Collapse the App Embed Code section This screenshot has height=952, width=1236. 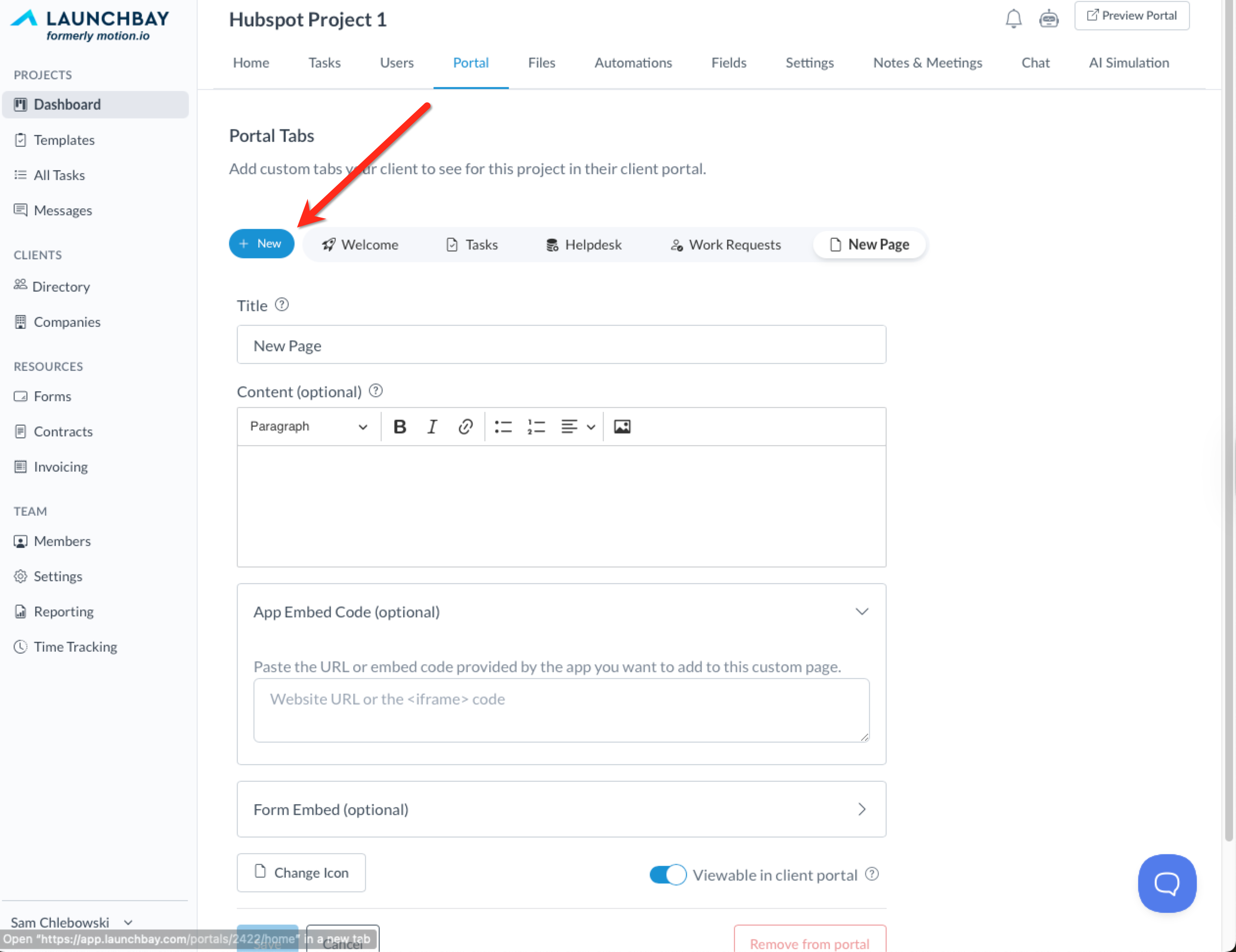pos(861,612)
